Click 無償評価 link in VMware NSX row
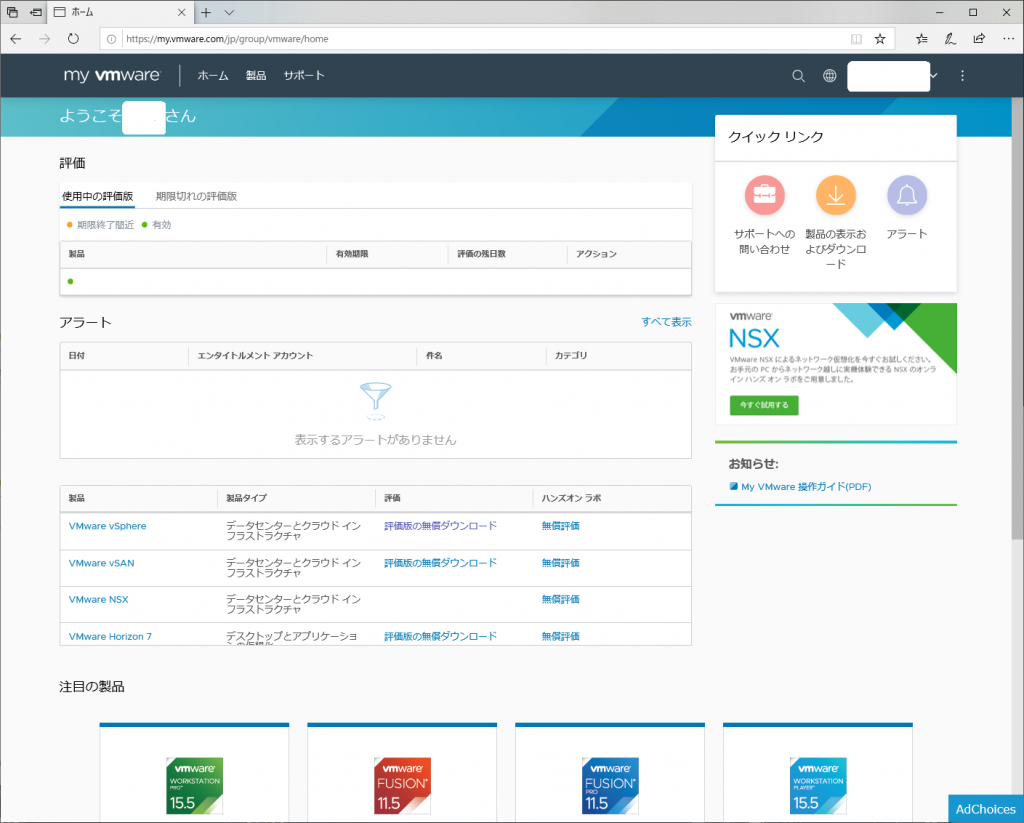 click(x=560, y=600)
